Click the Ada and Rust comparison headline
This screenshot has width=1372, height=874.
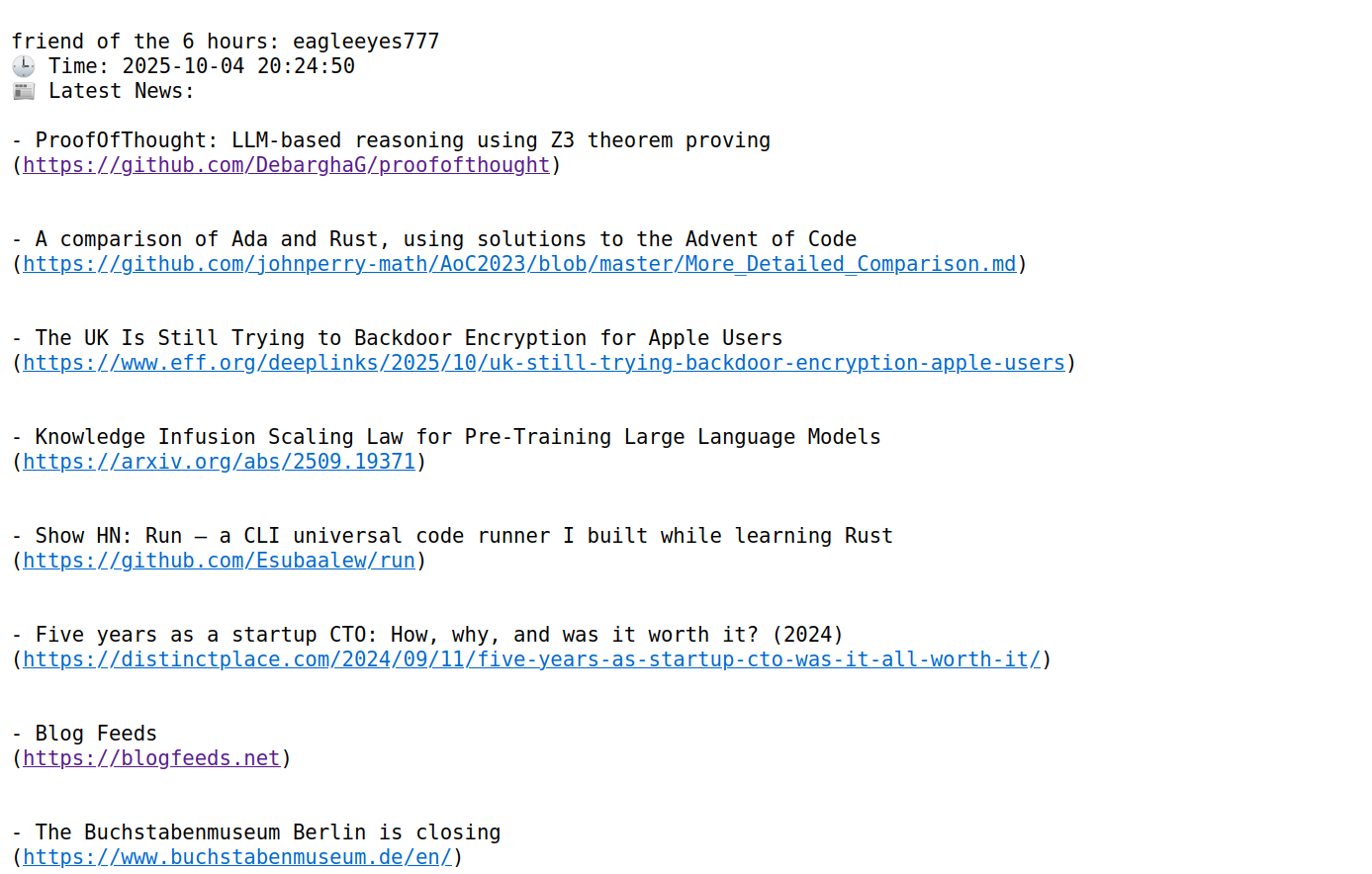[x=445, y=239]
